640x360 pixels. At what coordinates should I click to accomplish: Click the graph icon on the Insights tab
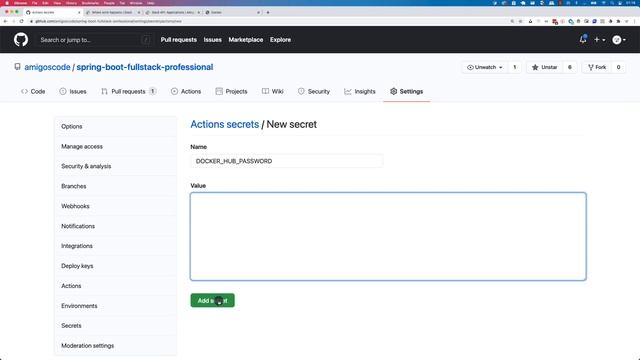point(348,91)
